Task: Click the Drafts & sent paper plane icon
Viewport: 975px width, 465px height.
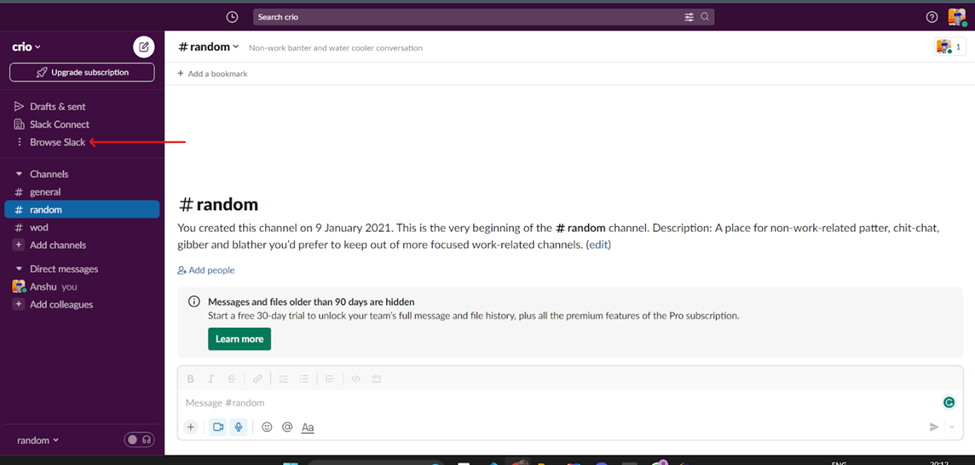Action: point(19,106)
